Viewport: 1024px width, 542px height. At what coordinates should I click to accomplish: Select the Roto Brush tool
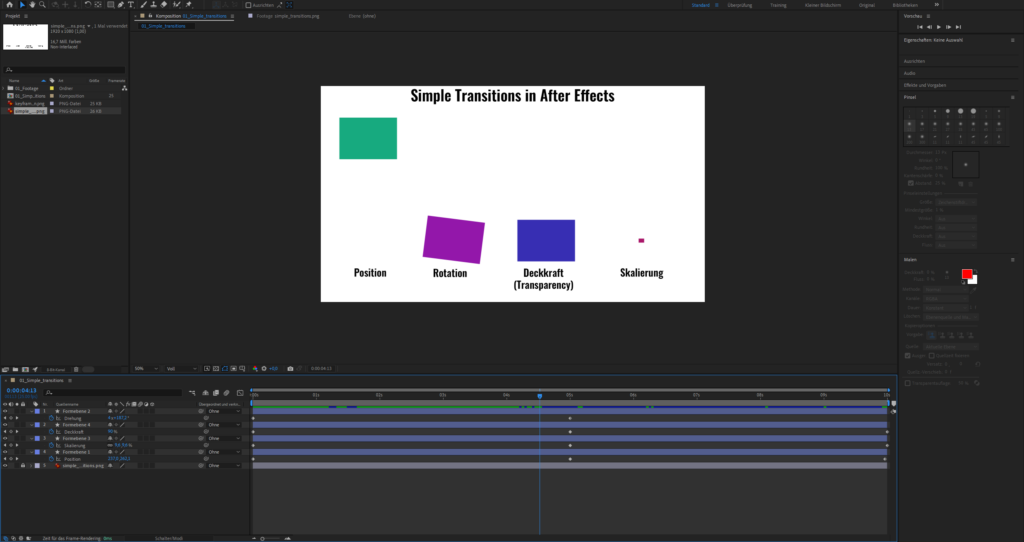coord(176,5)
